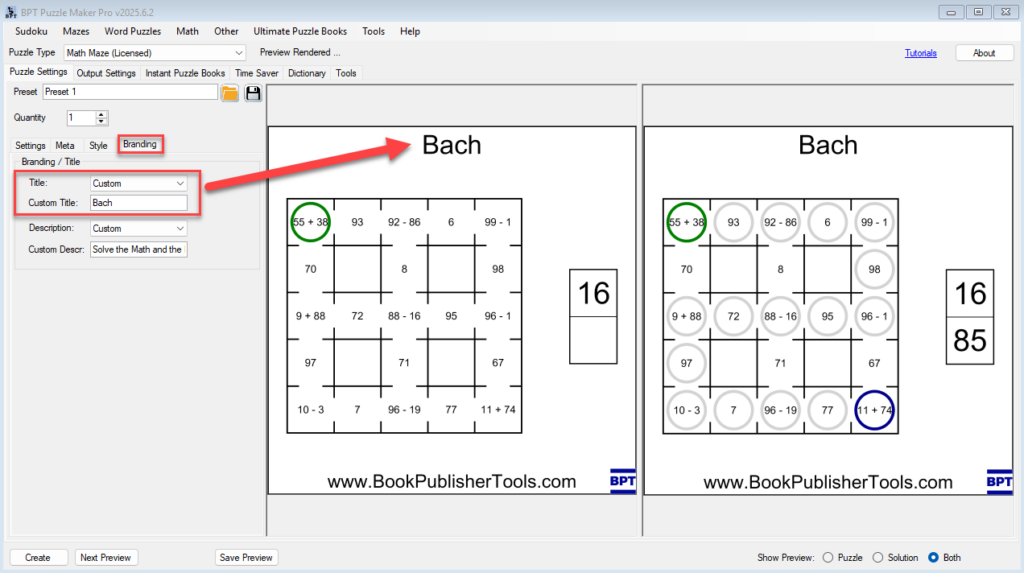1024x573 pixels.
Task: Open the Other menu
Action: [x=226, y=31]
